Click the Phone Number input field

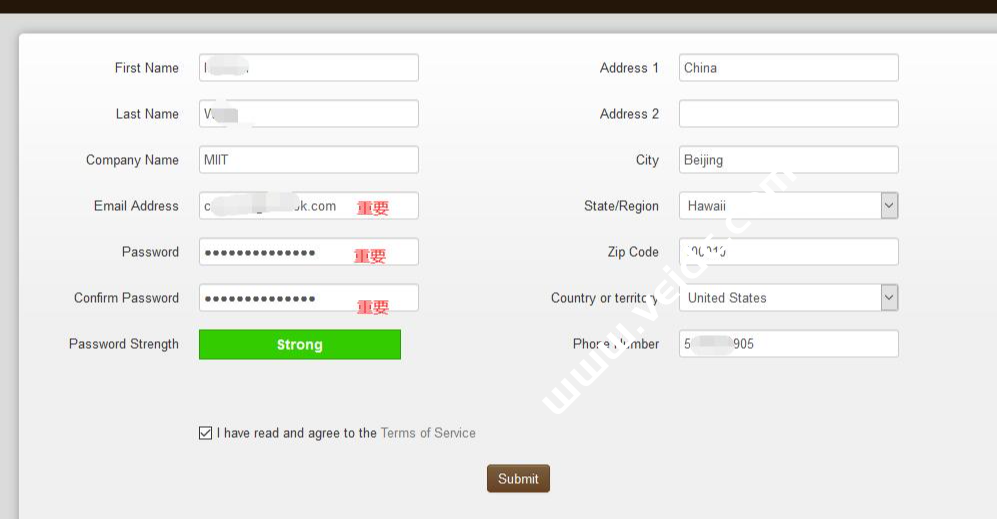coord(788,344)
